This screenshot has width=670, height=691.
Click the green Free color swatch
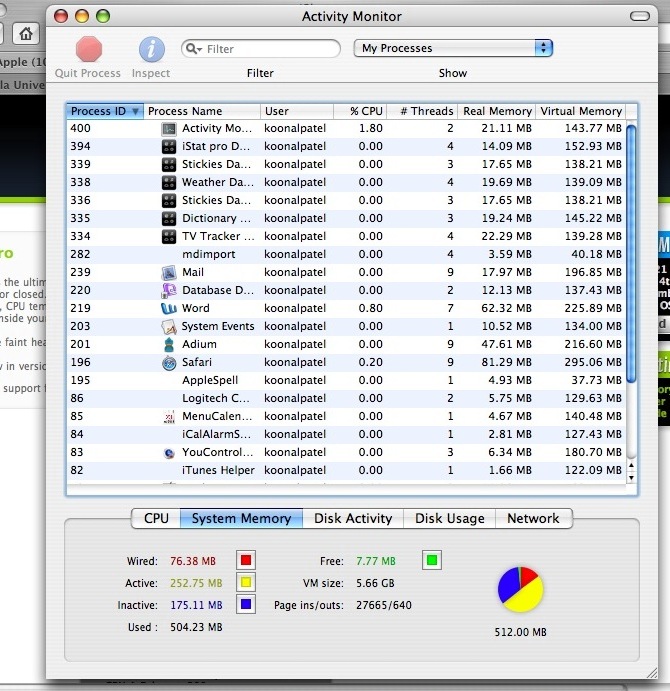pyautogui.click(x=432, y=560)
